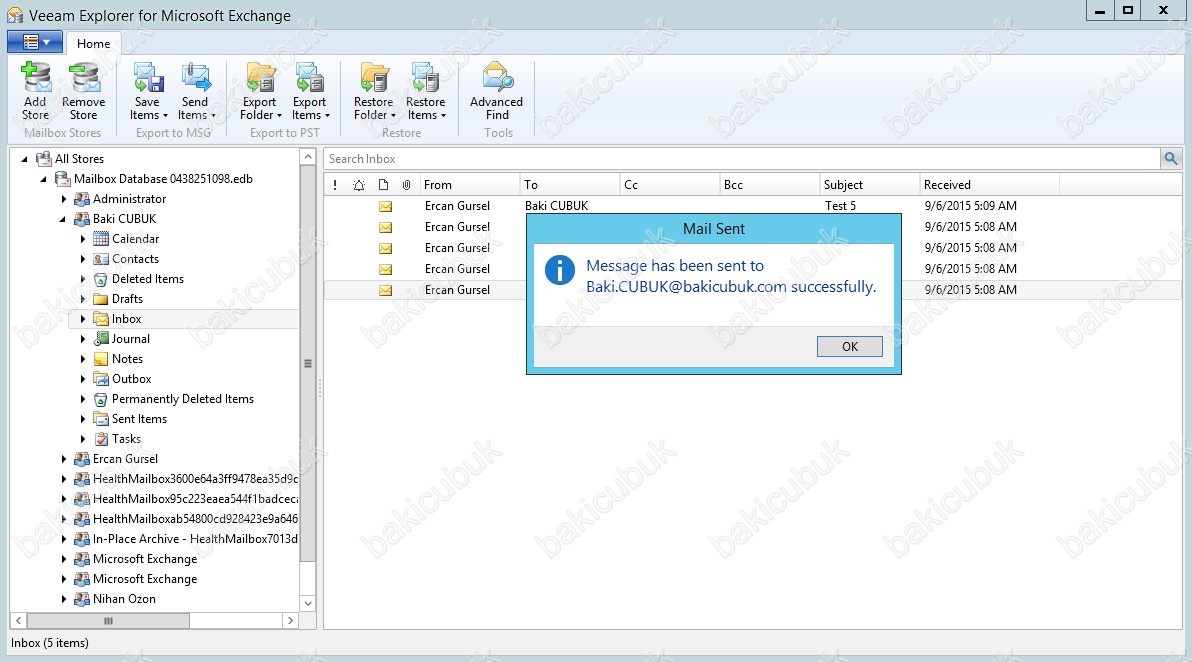1192x662 pixels.
Task: Click the envelope icon of Test 5 mail
Action: [x=385, y=206]
